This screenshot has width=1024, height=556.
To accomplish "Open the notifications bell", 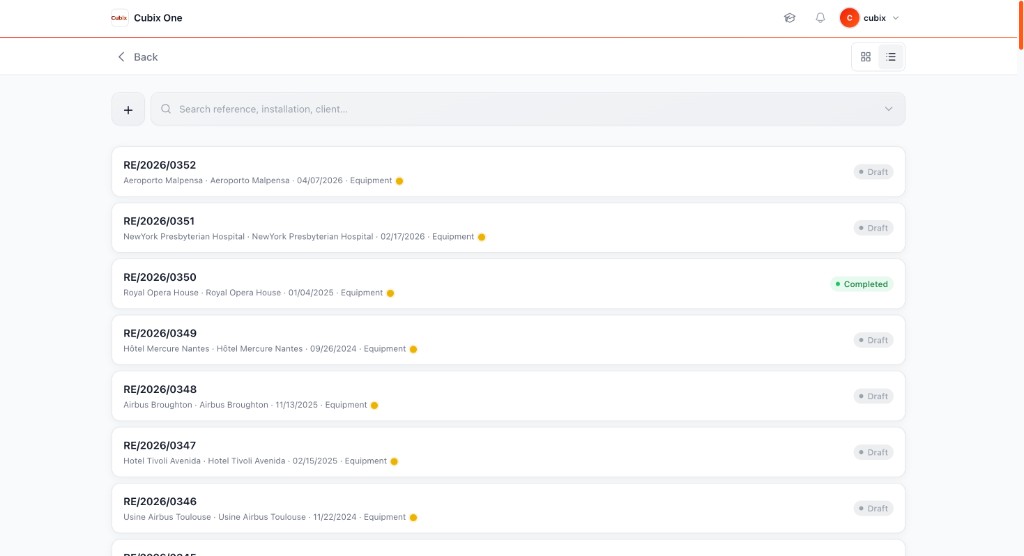I will pos(820,18).
